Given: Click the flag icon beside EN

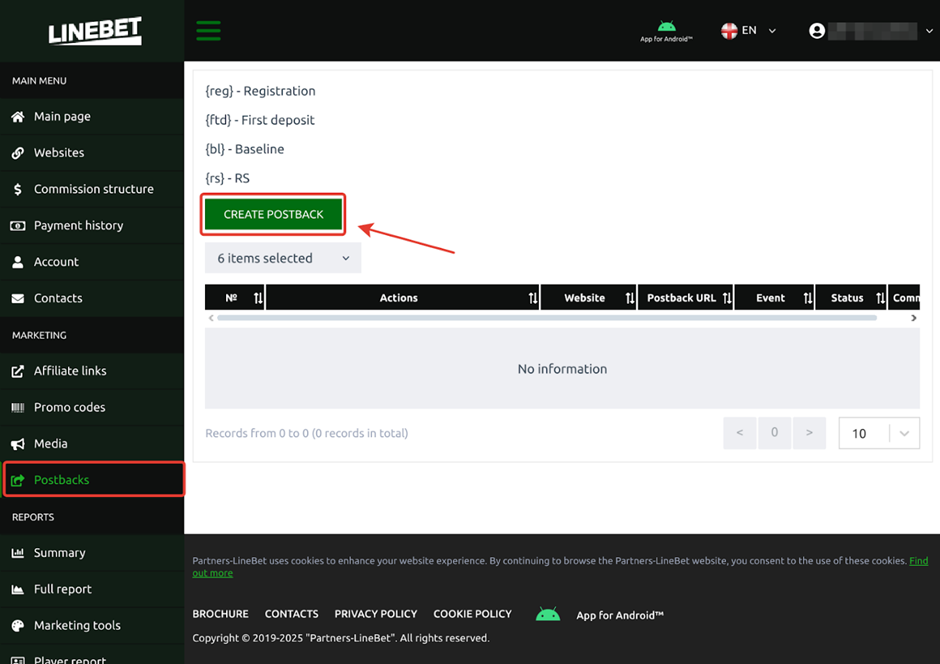Looking at the screenshot, I should 729,31.
